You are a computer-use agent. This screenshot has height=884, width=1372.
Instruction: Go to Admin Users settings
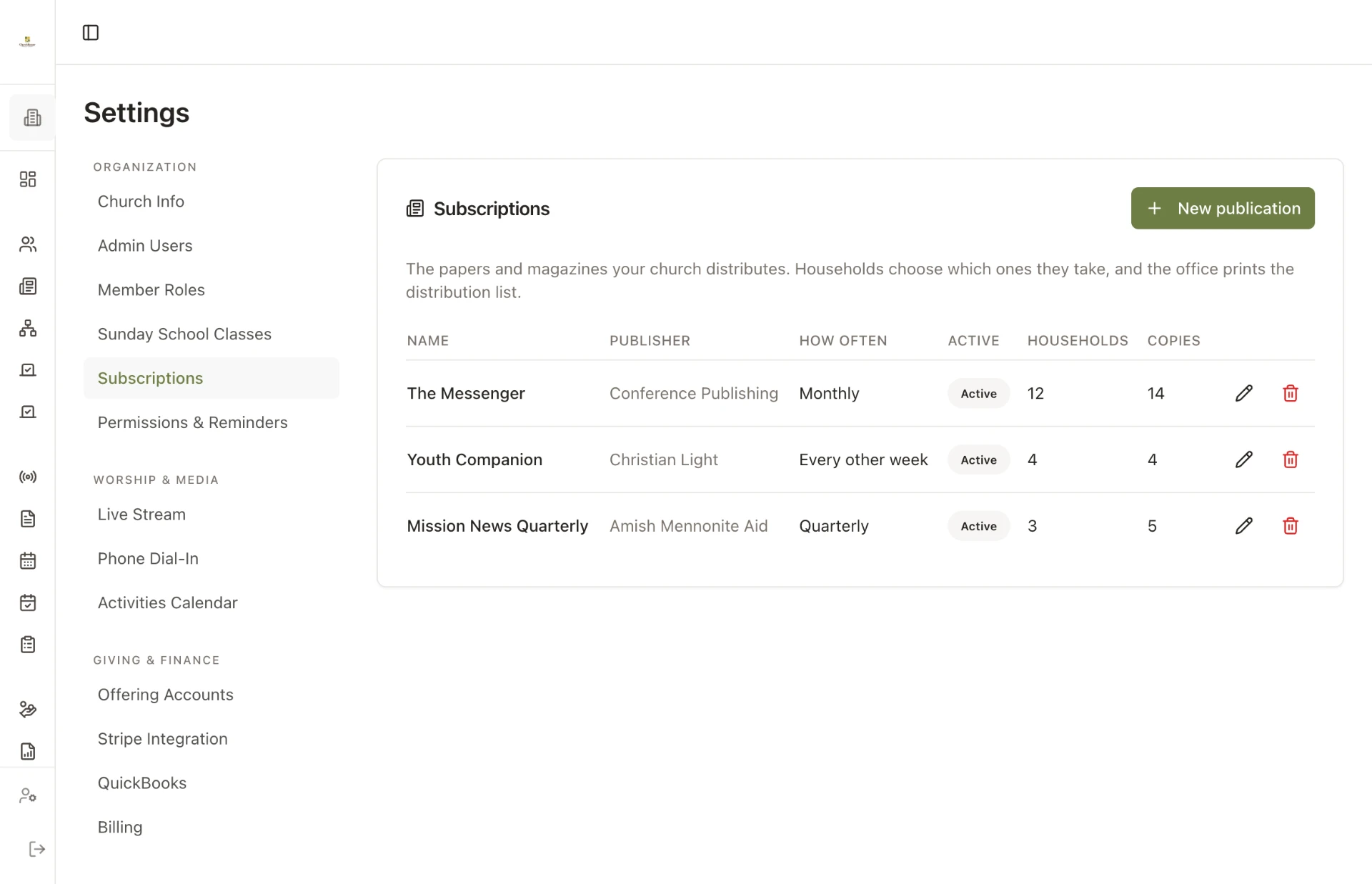coord(145,246)
